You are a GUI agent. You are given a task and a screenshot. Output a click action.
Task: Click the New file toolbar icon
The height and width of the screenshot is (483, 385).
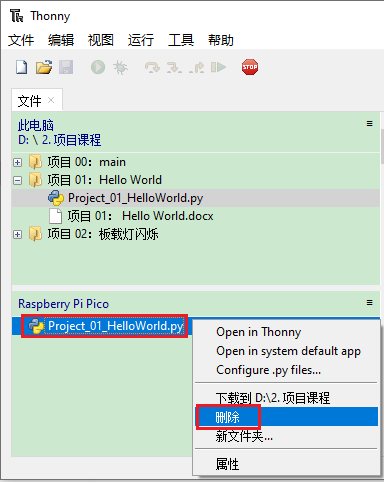click(x=22, y=67)
